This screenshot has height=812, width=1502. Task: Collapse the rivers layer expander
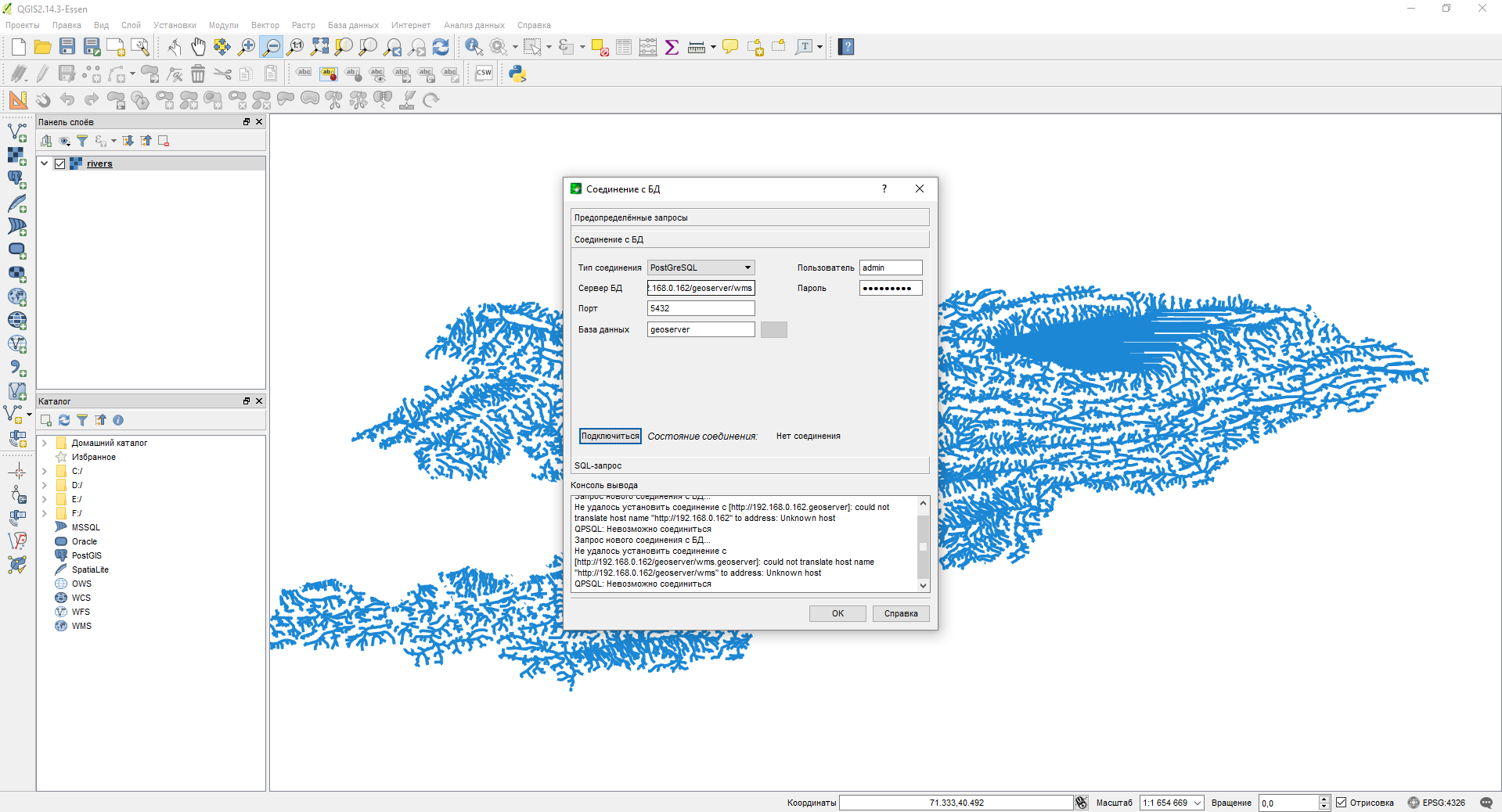(x=45, y=163)
